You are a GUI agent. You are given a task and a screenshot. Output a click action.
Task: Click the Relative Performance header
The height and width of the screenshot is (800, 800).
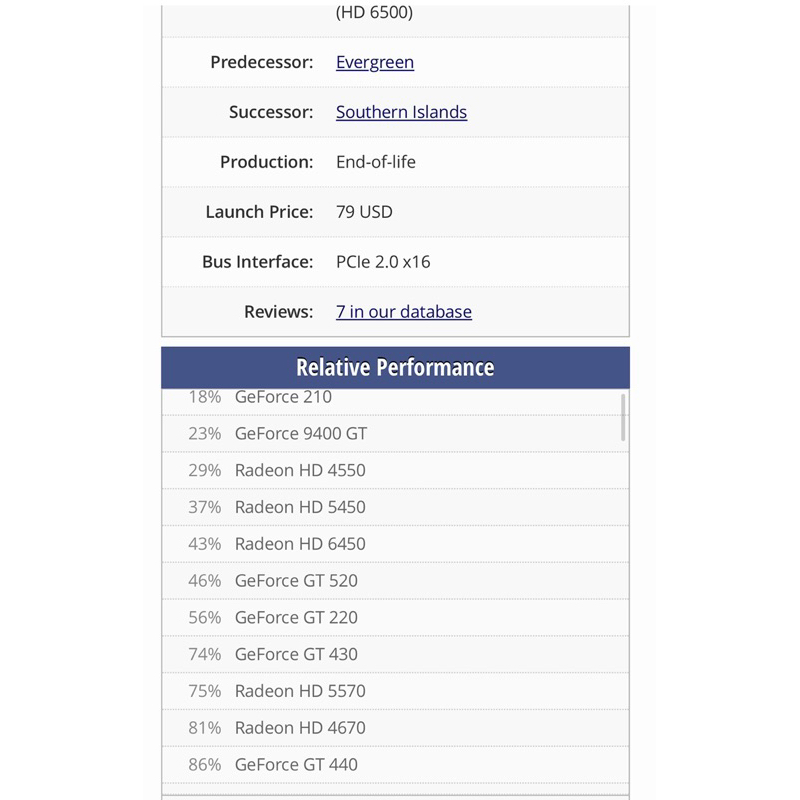click(x=395, y=367)
